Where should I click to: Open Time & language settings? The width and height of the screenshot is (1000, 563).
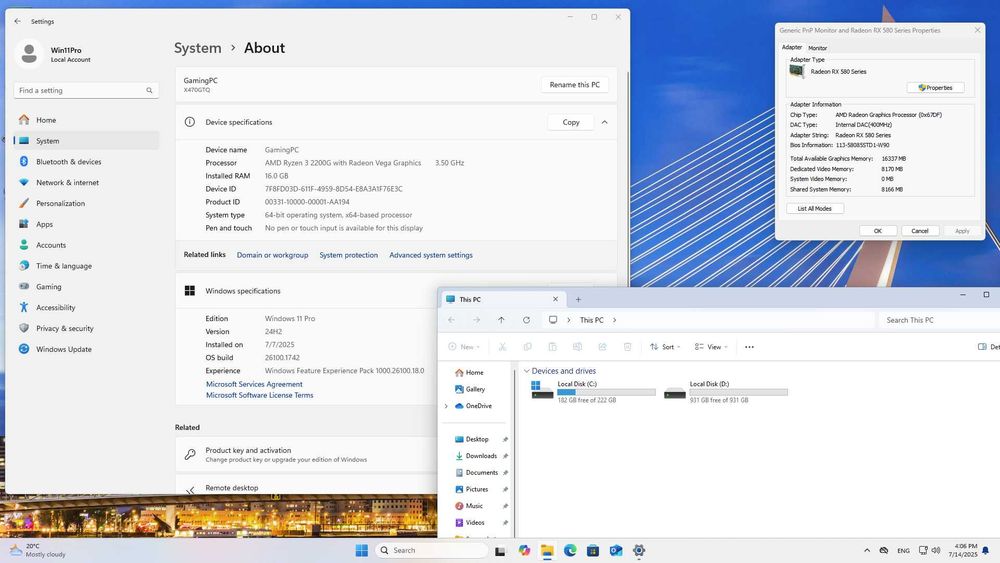coord(86,266)
